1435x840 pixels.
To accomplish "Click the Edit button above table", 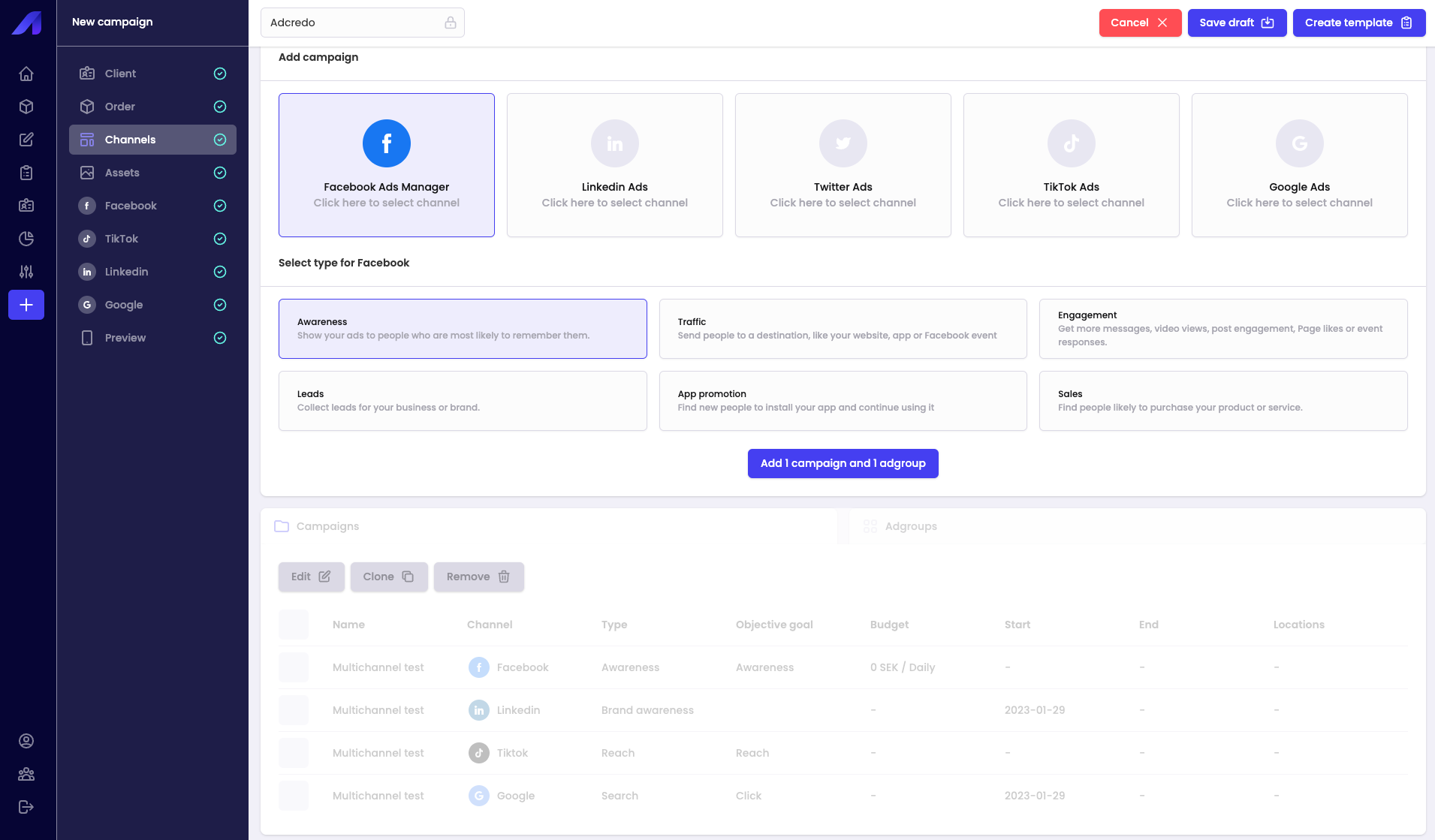I will tap(311, 577).
